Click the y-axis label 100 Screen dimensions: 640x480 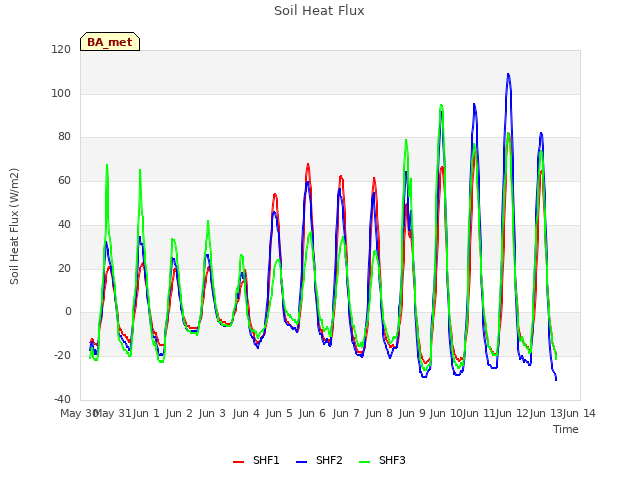61,93
